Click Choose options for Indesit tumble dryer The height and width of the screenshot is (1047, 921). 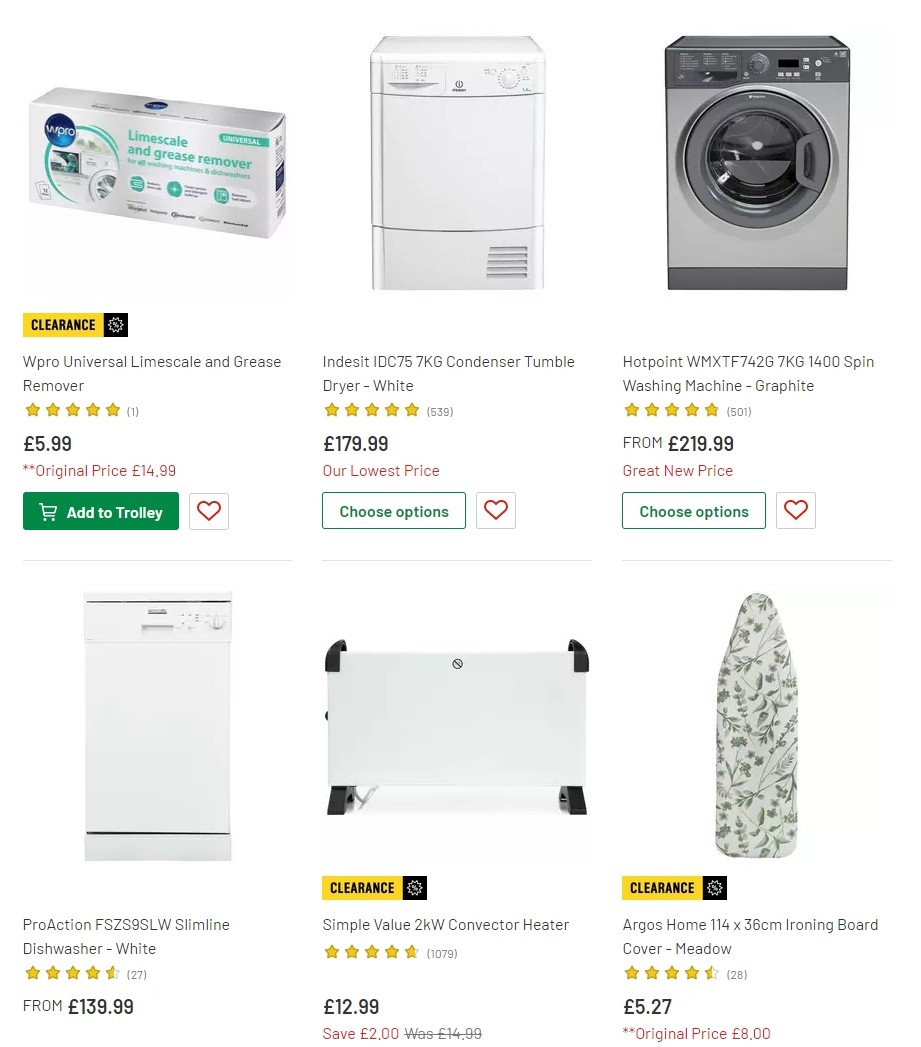point(393,510)
